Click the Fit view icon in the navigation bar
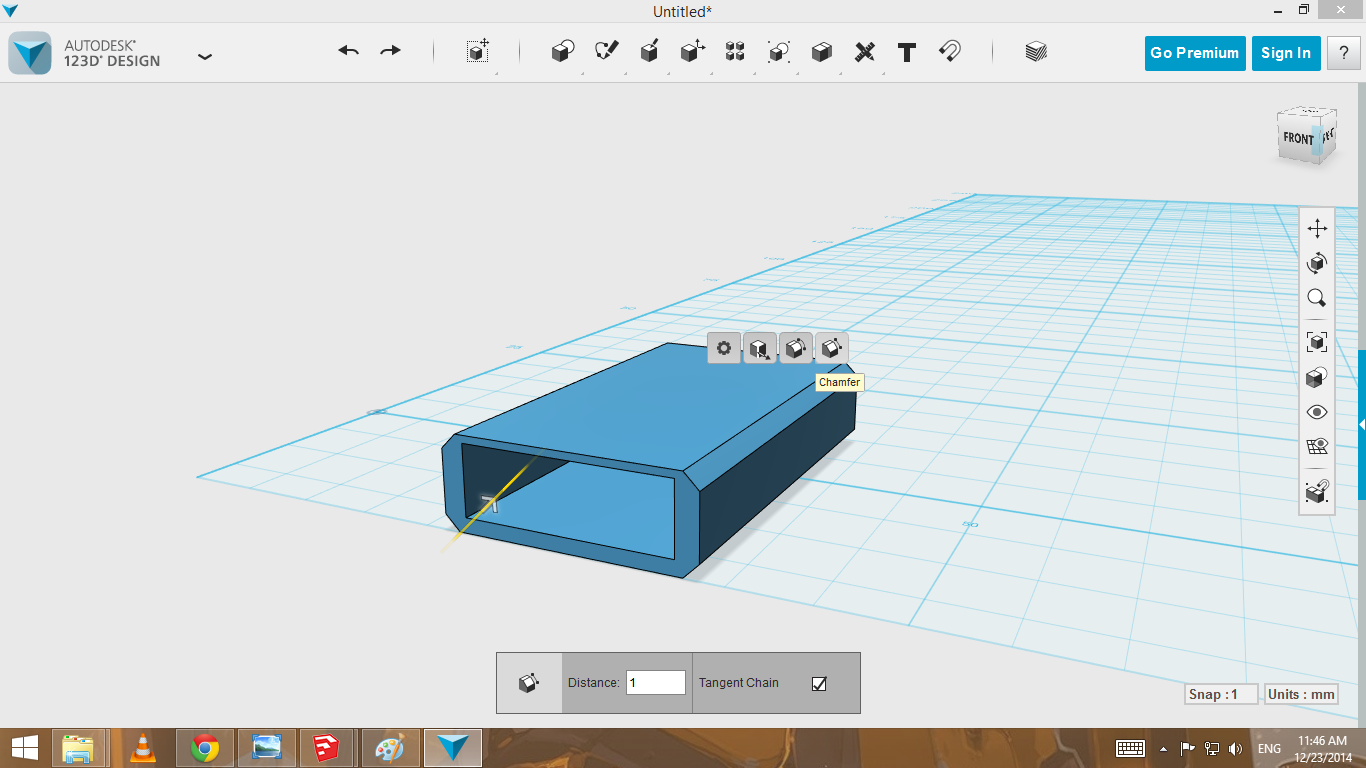 click(x=1317, y=342)
